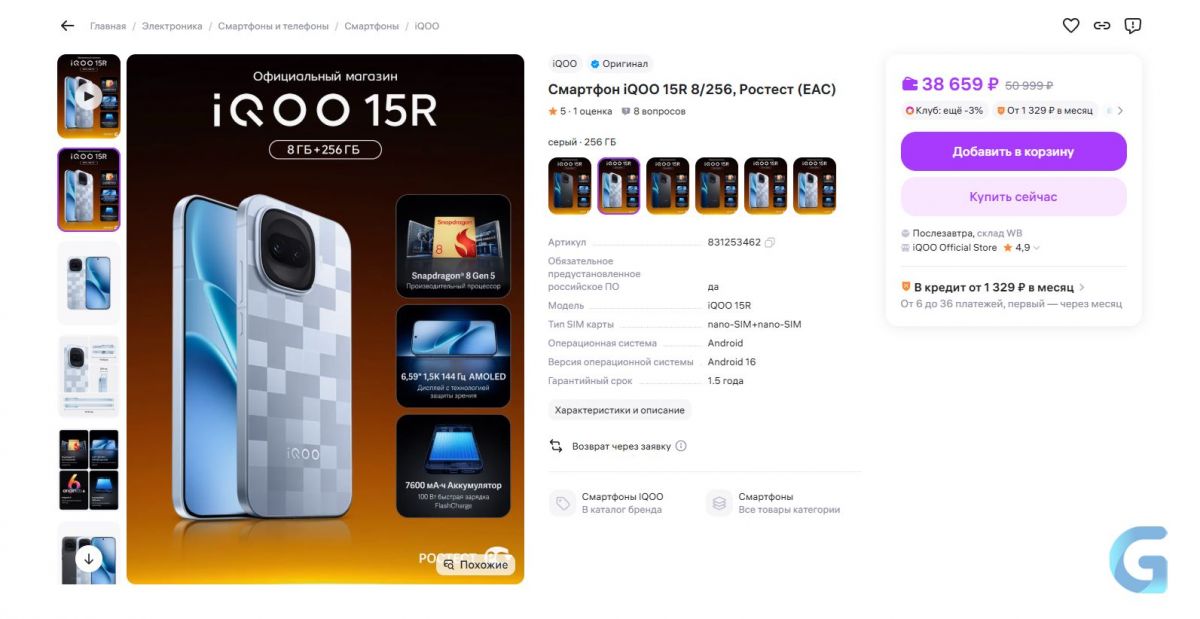Copy the article number 831253462 icon
The height and width of the screenshot is (619, 1200).
click(x=770, y=242)
